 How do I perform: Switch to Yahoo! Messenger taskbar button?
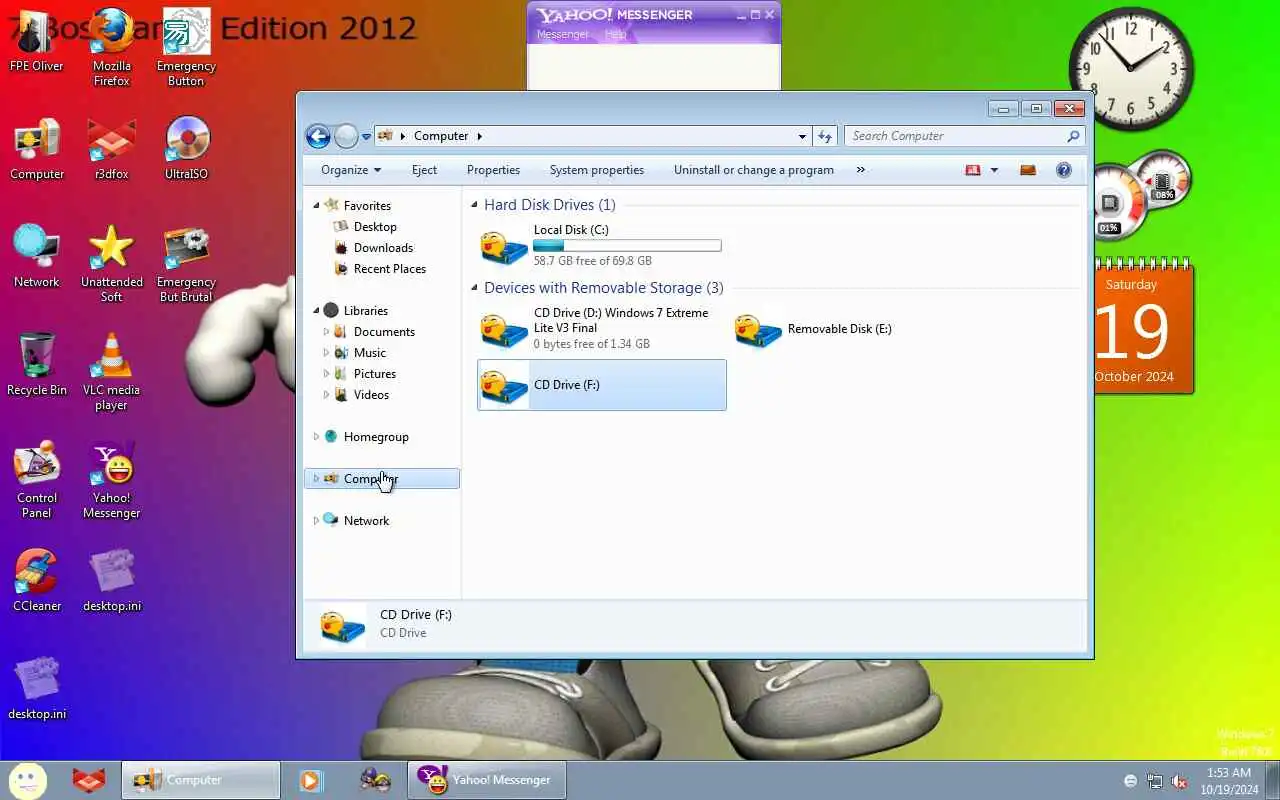pyautogui.click(x=487, y=780)
